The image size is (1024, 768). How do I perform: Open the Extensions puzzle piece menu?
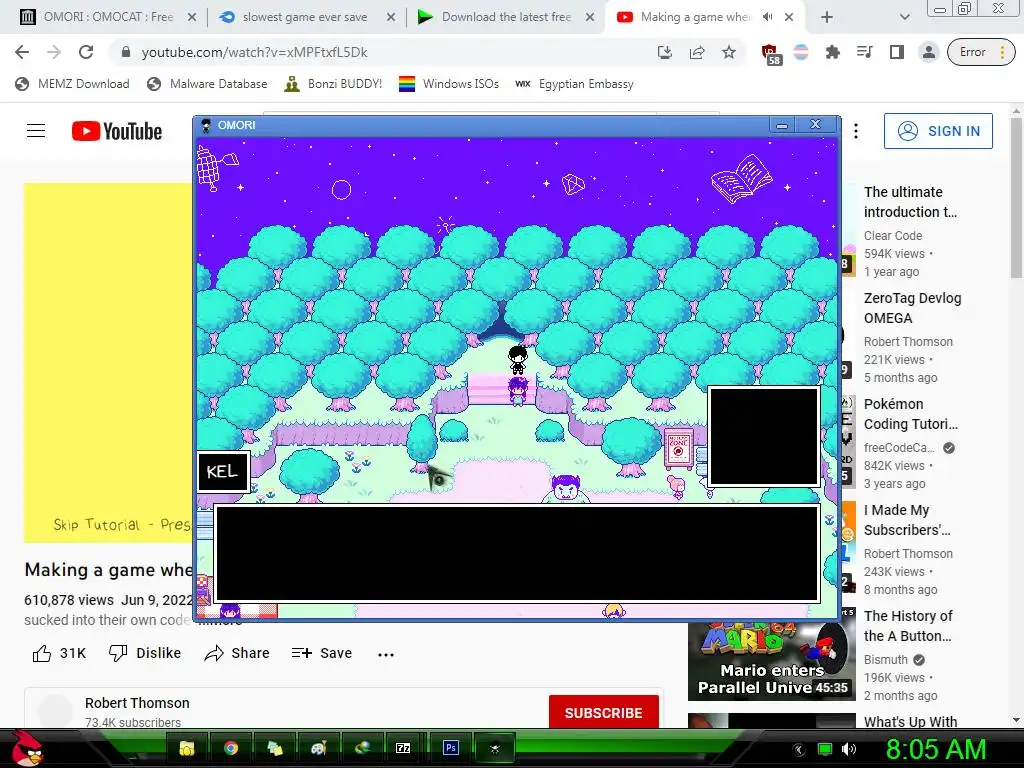pyautogui.click(x=833, y=52)
